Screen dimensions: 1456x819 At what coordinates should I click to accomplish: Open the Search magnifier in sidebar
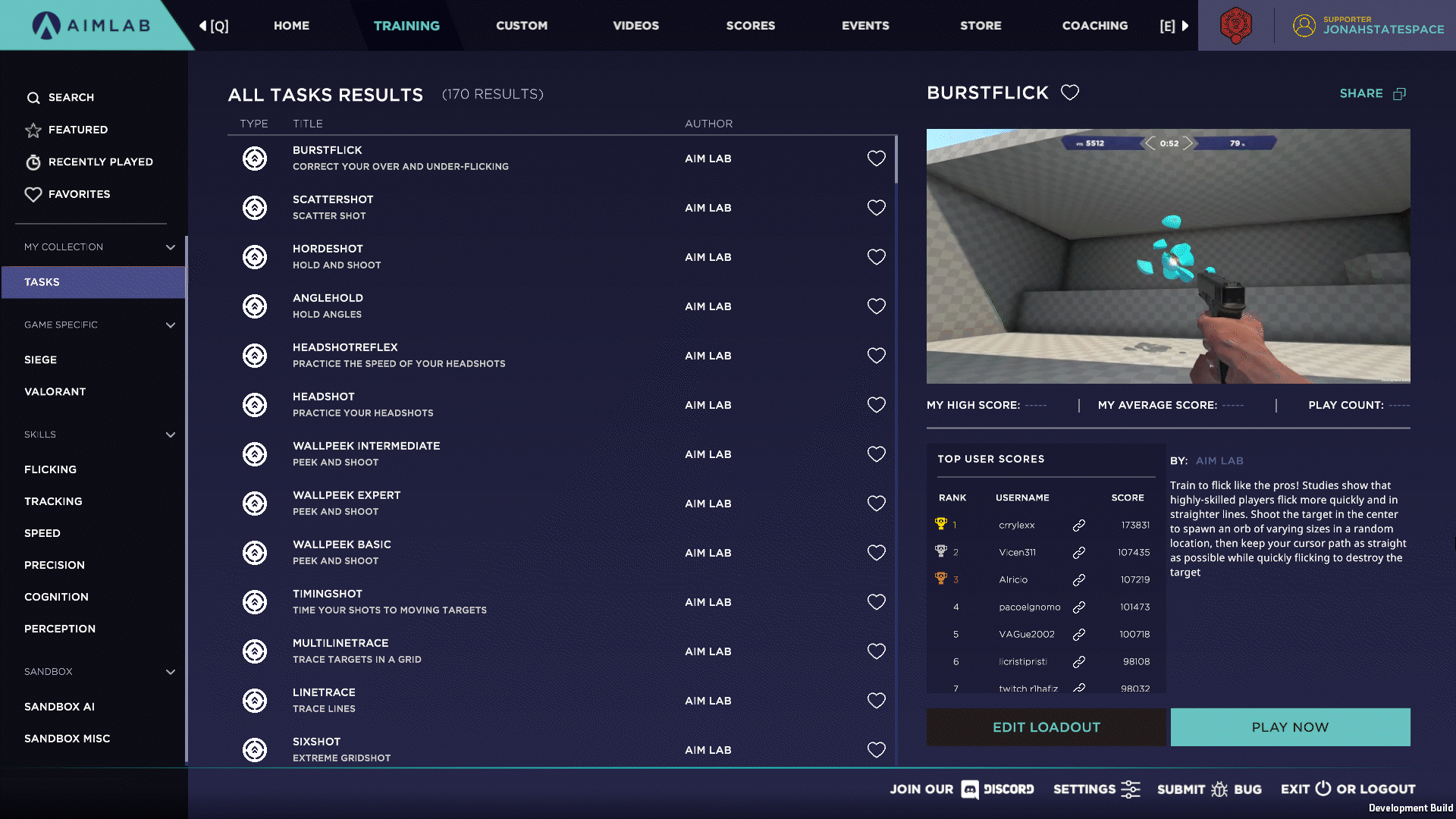pos(33,98)
